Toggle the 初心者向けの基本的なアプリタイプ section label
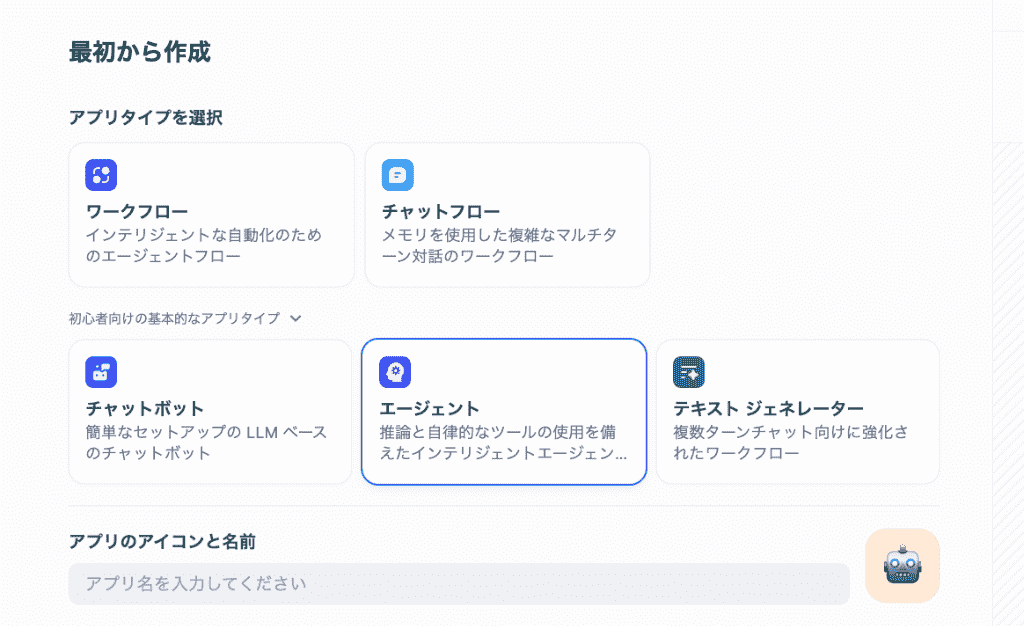The image size is (1024, 626). tap(174, 319)
